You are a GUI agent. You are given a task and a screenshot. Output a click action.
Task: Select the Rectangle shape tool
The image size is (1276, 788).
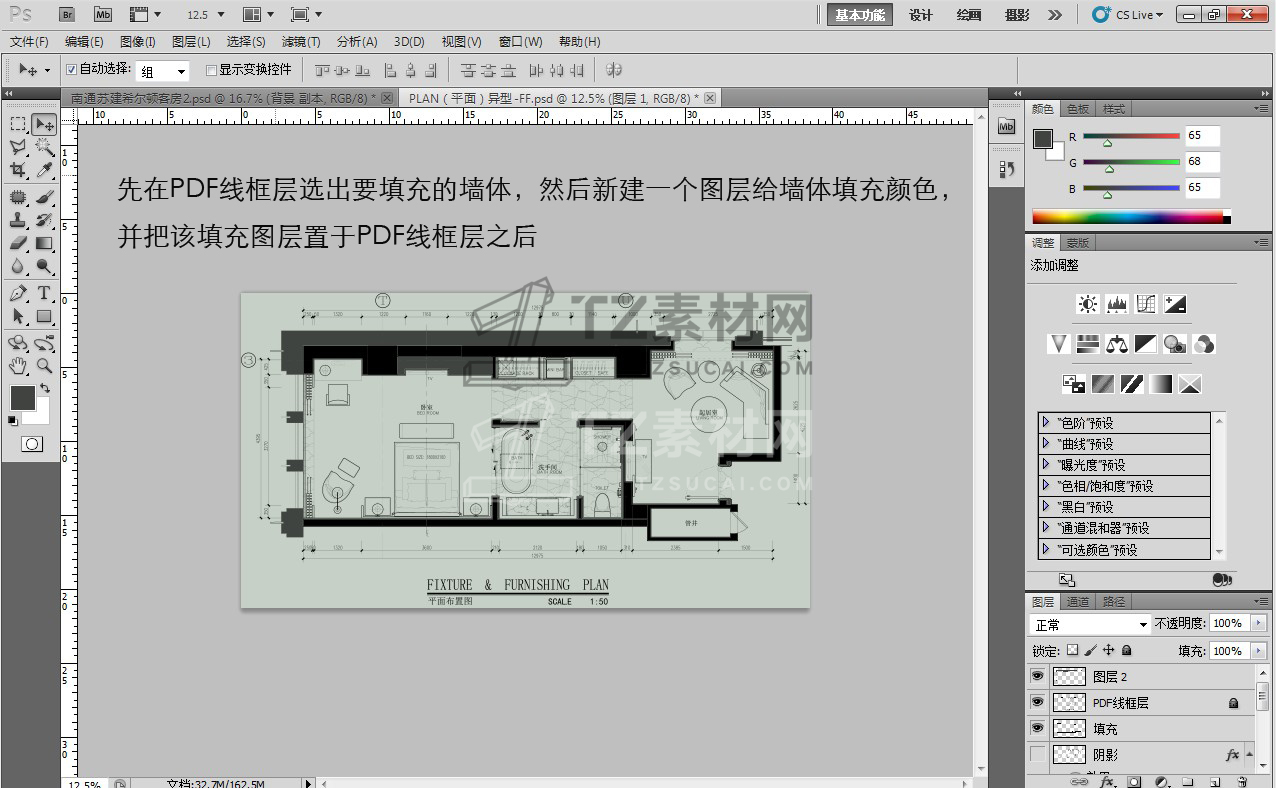pos(44,316)
